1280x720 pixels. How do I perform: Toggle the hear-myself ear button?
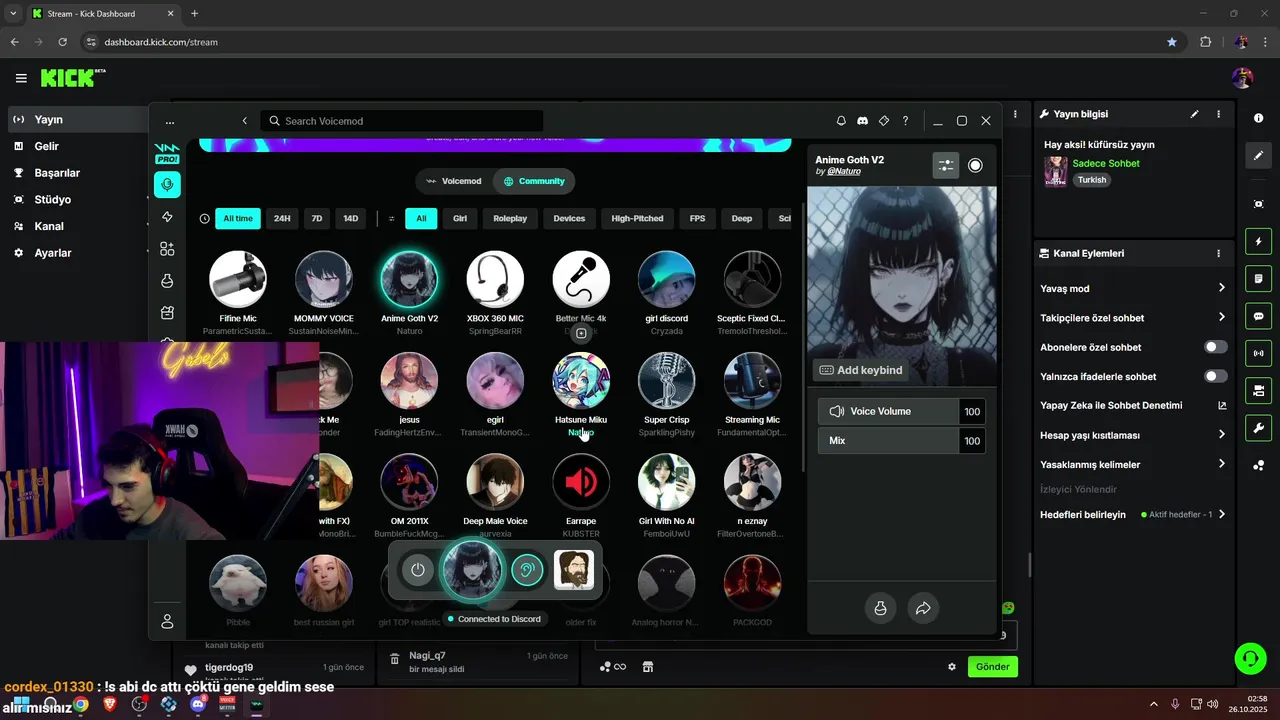(527, 570)
